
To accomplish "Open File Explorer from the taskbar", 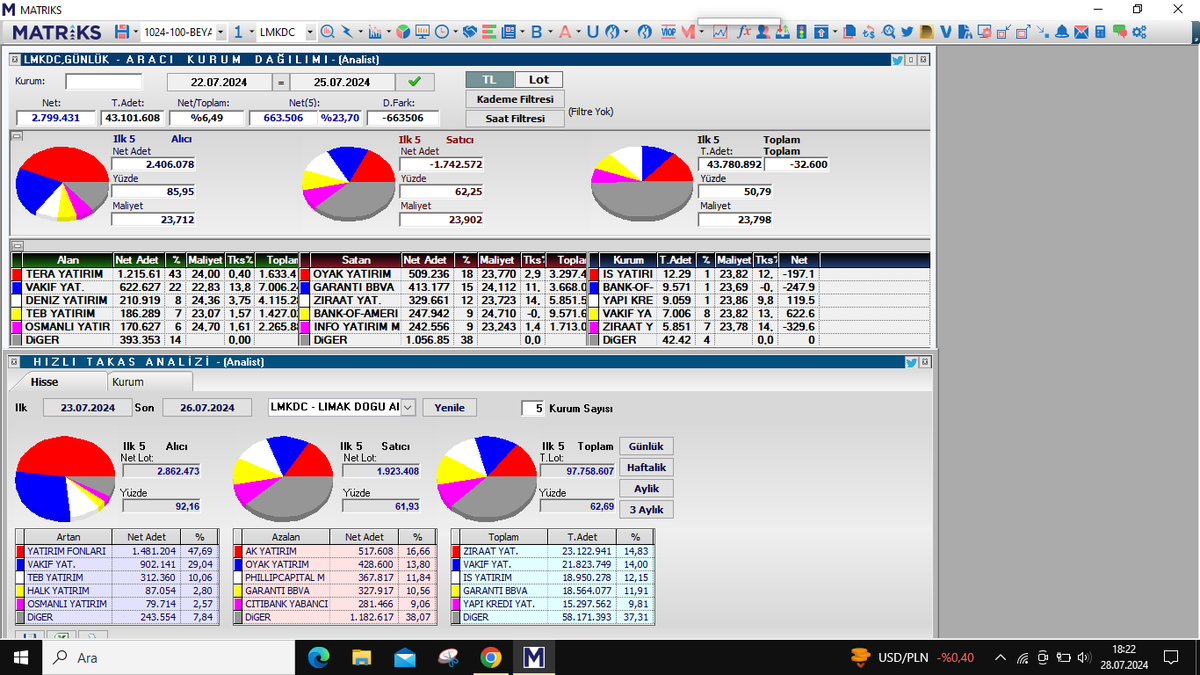I will (x=362, y=657).
